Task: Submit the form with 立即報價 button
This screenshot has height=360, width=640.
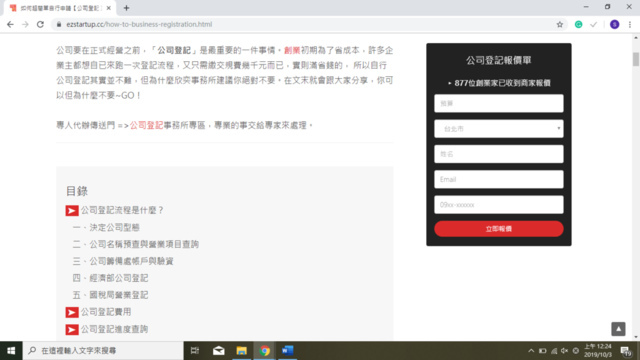Action: coord(499,229)
